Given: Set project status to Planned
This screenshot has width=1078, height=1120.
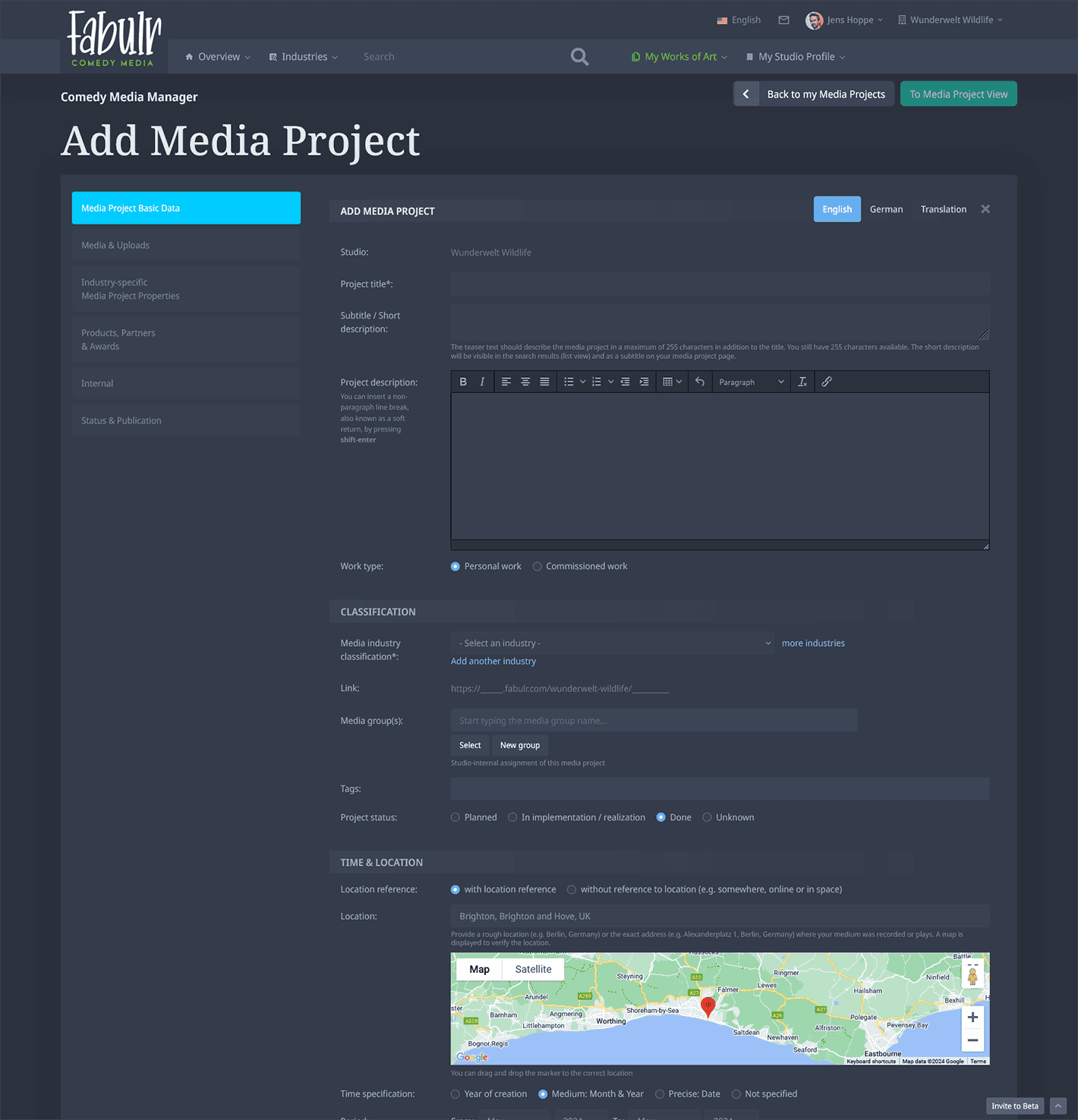Looking at the screenshot, I should 455,817.
